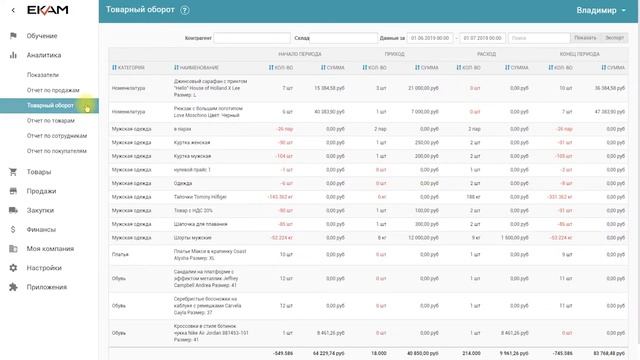The image size is (640, 360).
Task: Sort by Начало периода Сумма
Action: tap(333, 67)
